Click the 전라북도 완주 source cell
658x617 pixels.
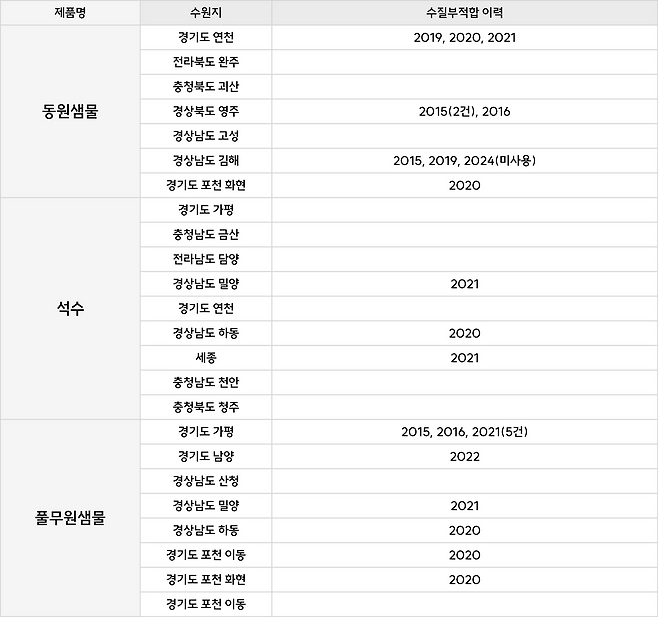tap(205, 62)
